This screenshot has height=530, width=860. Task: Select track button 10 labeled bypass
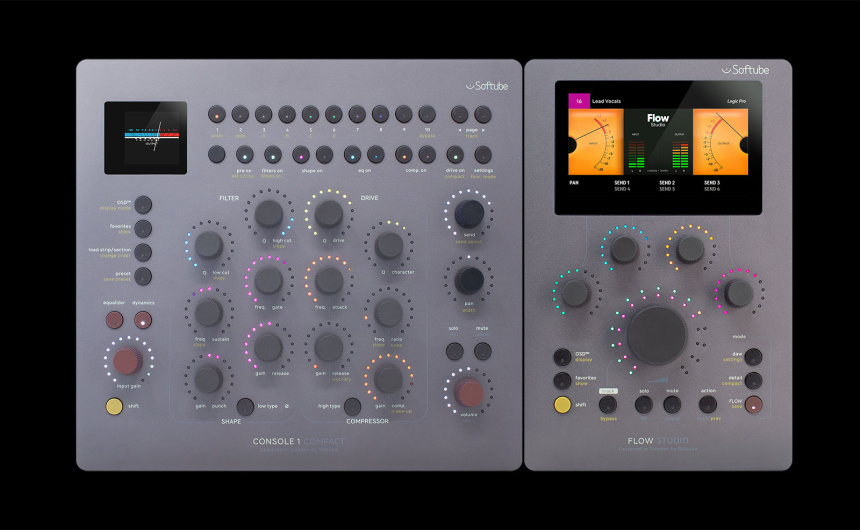pyautogui.click(x=427, y=115)
